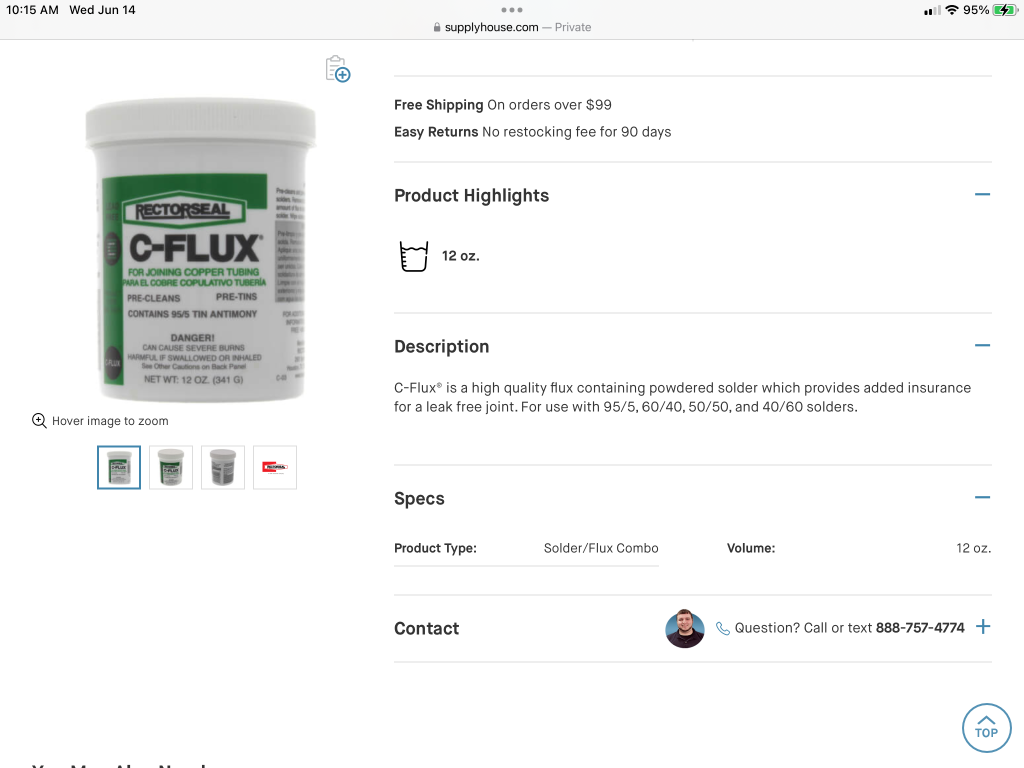Select the second jar thumbnail
This screenshot has width=1024, height=768.
[x=171, y=468]
